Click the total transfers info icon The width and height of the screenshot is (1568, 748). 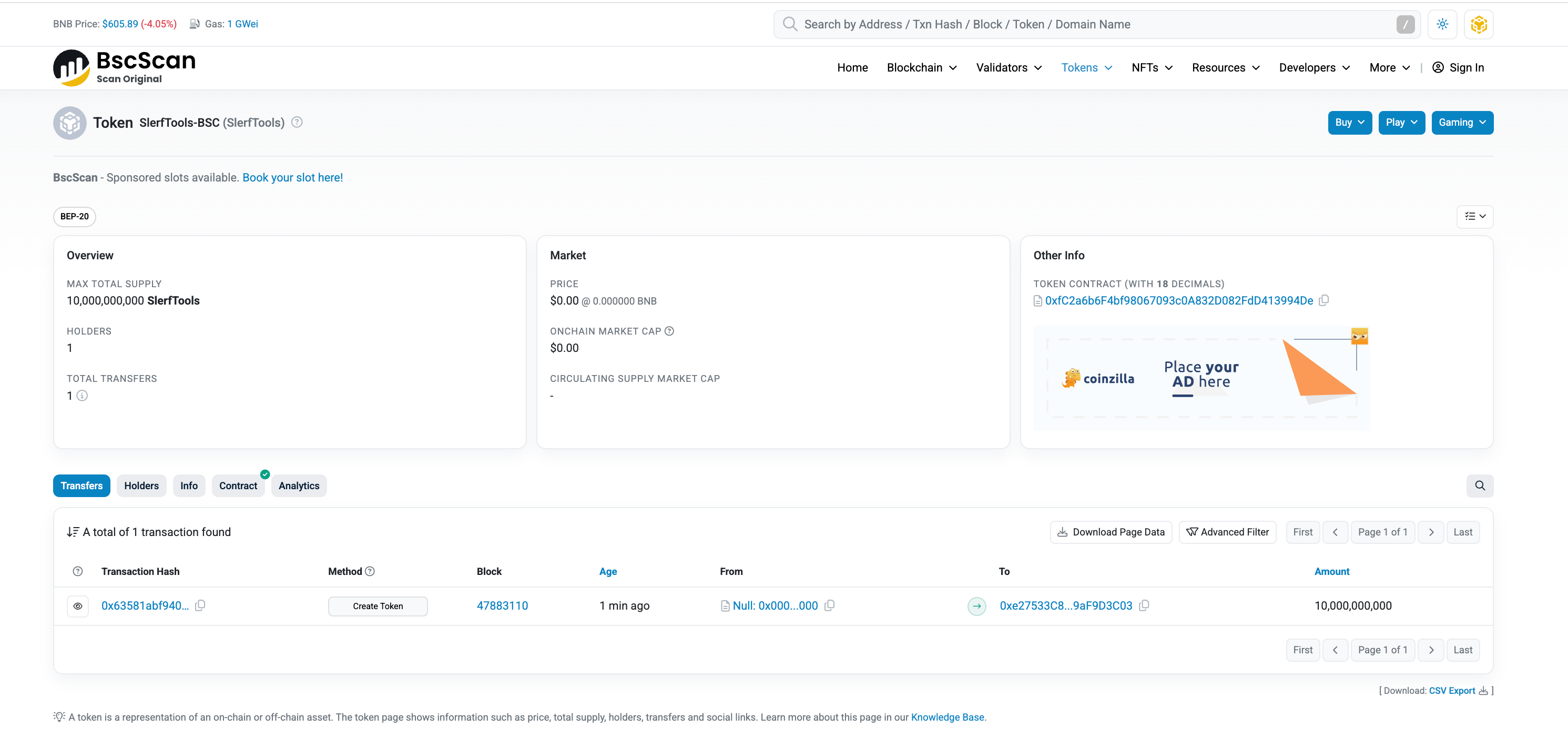tap(82, 396)
